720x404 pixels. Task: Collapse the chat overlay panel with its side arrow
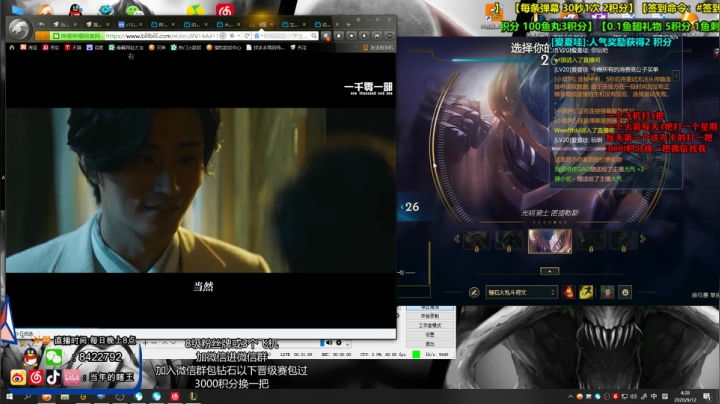[676, 75]
